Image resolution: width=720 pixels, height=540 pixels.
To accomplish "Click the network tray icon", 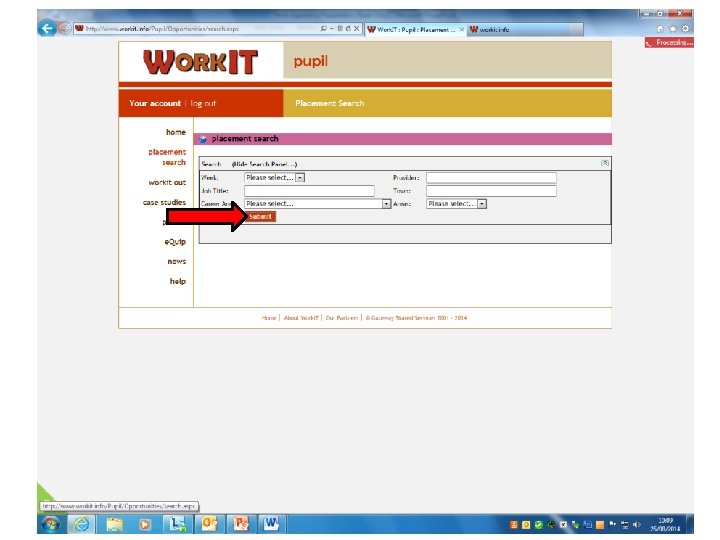I will 625,524.
